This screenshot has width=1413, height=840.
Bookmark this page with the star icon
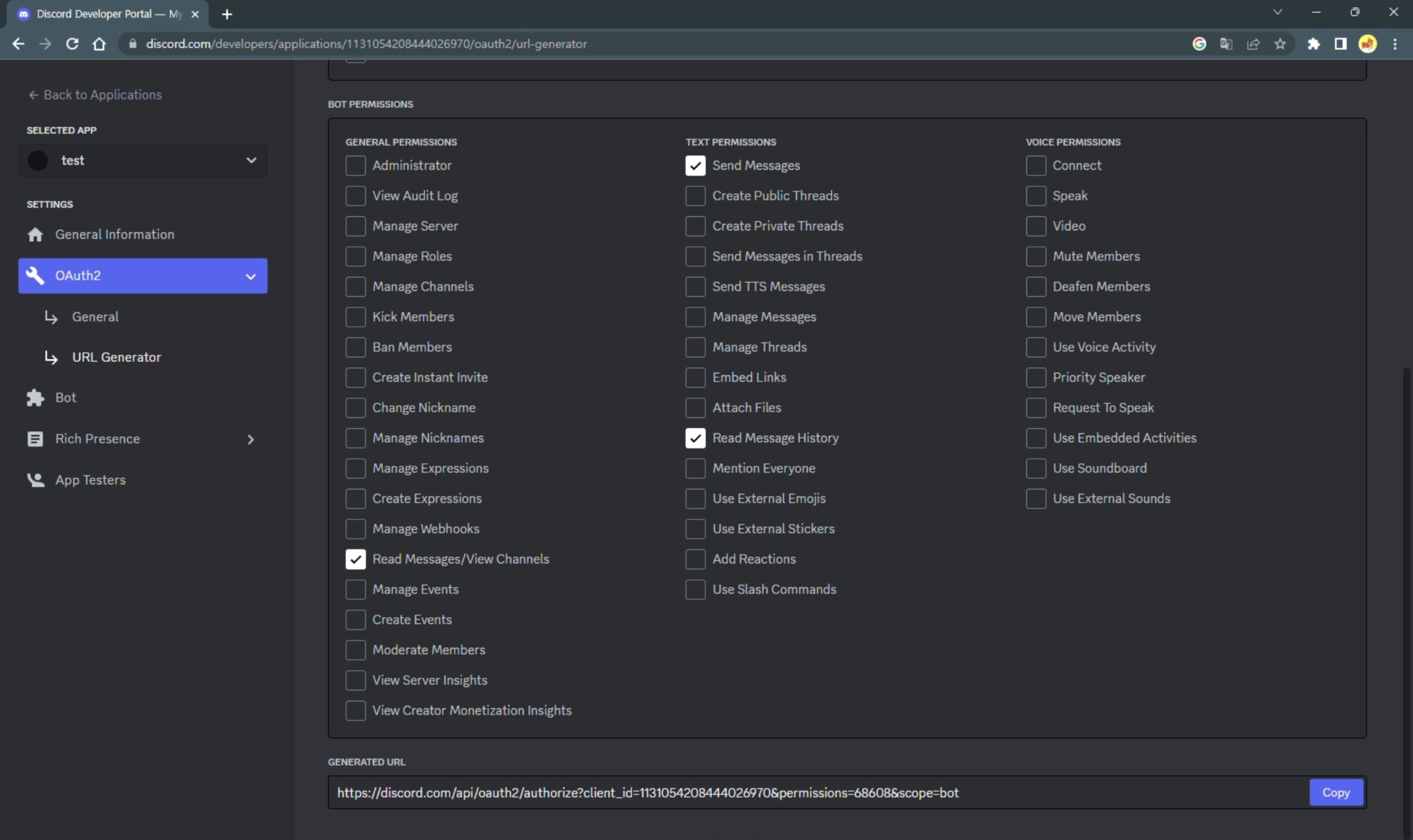[x=1281, y=43]
